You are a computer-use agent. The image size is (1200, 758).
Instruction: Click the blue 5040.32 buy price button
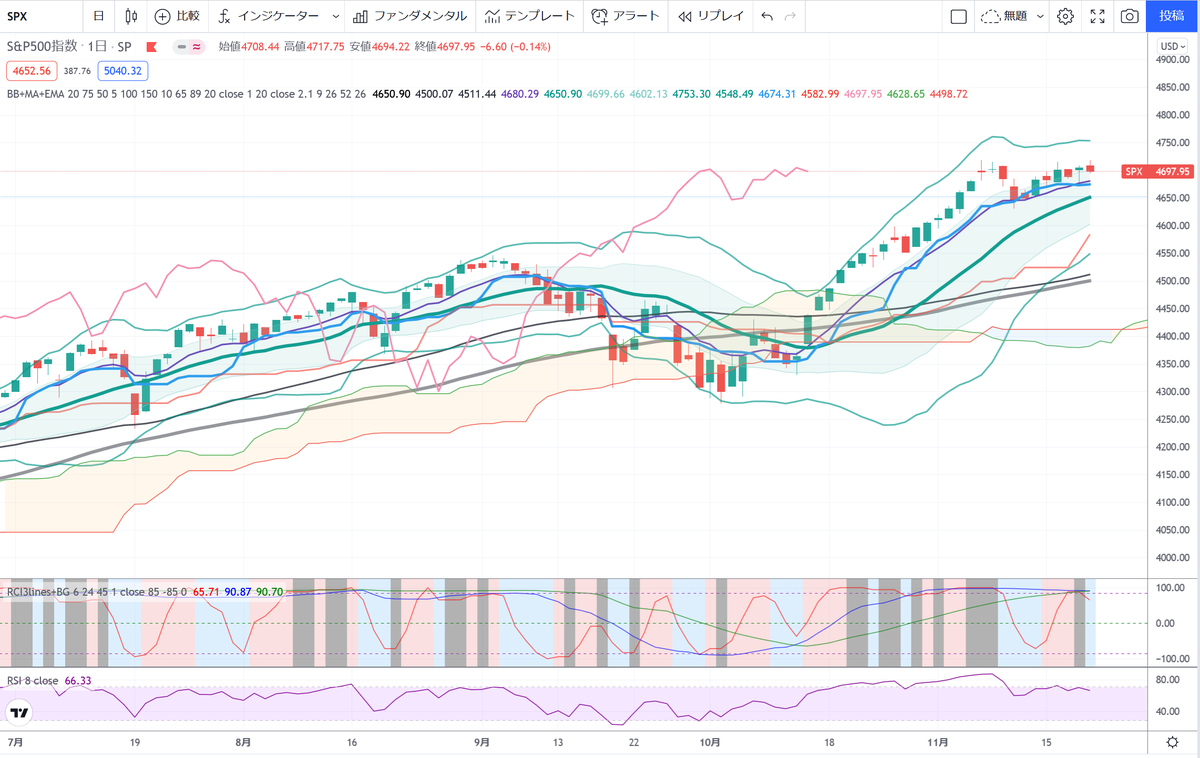[123, 71]
